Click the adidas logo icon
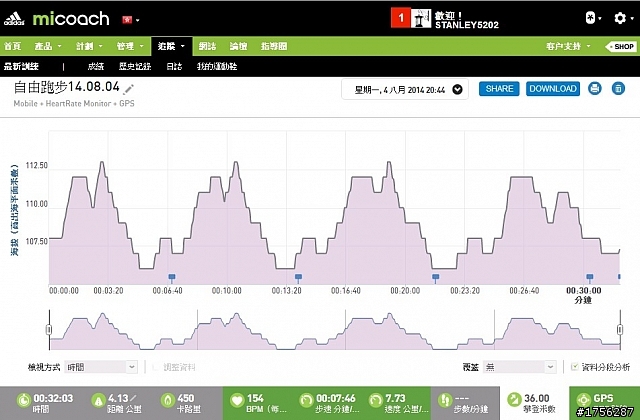 tap(14, 19)
